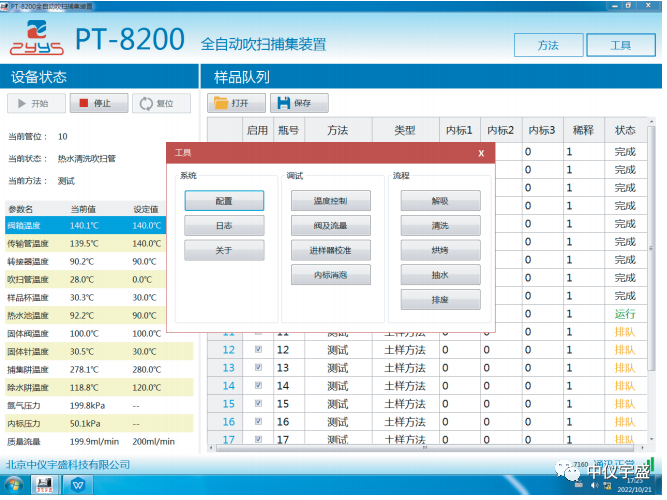Uncheck the 启用 checkbox for row 14
The width and height of the screenshot is (667, 500).
click(x=258, y=386)
